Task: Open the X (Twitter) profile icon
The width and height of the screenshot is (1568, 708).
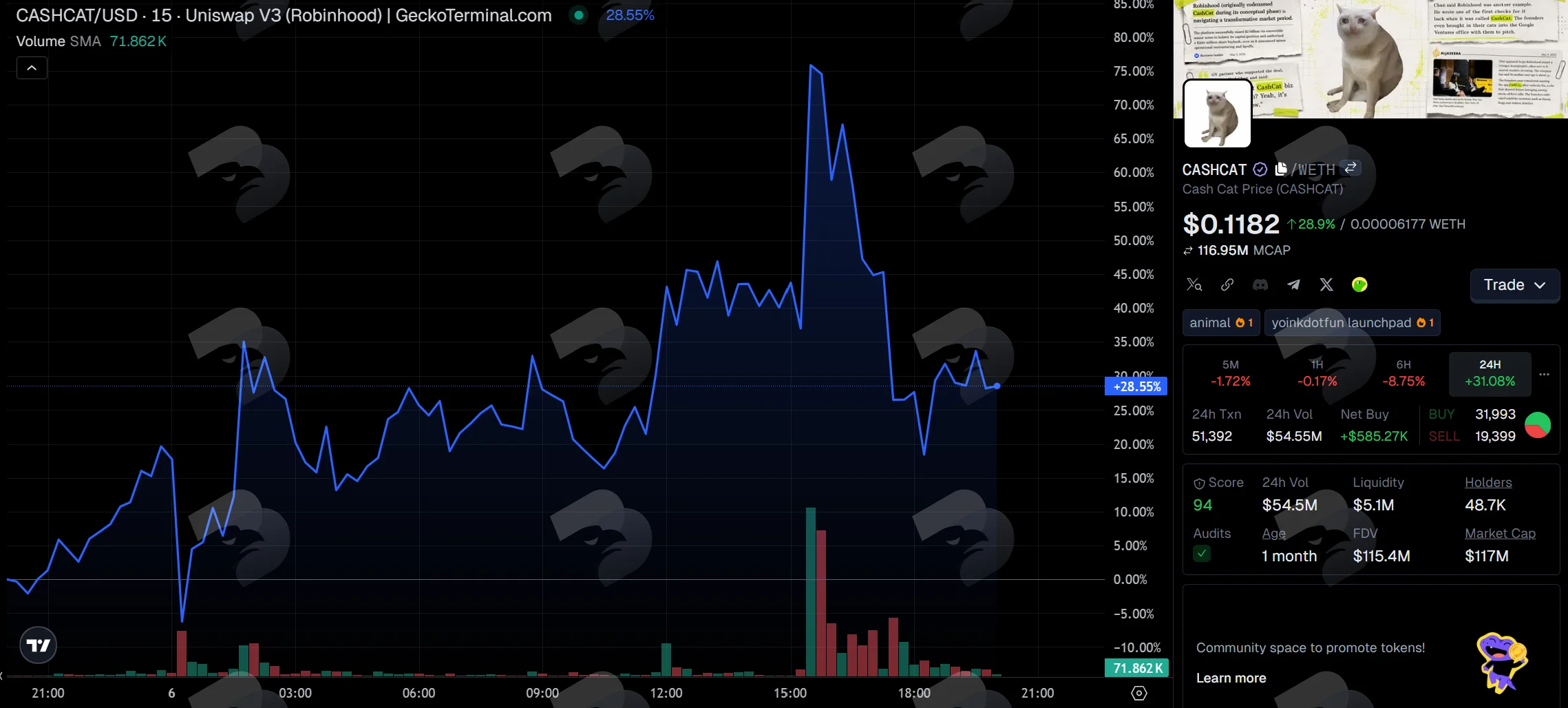Action: 1326,284
